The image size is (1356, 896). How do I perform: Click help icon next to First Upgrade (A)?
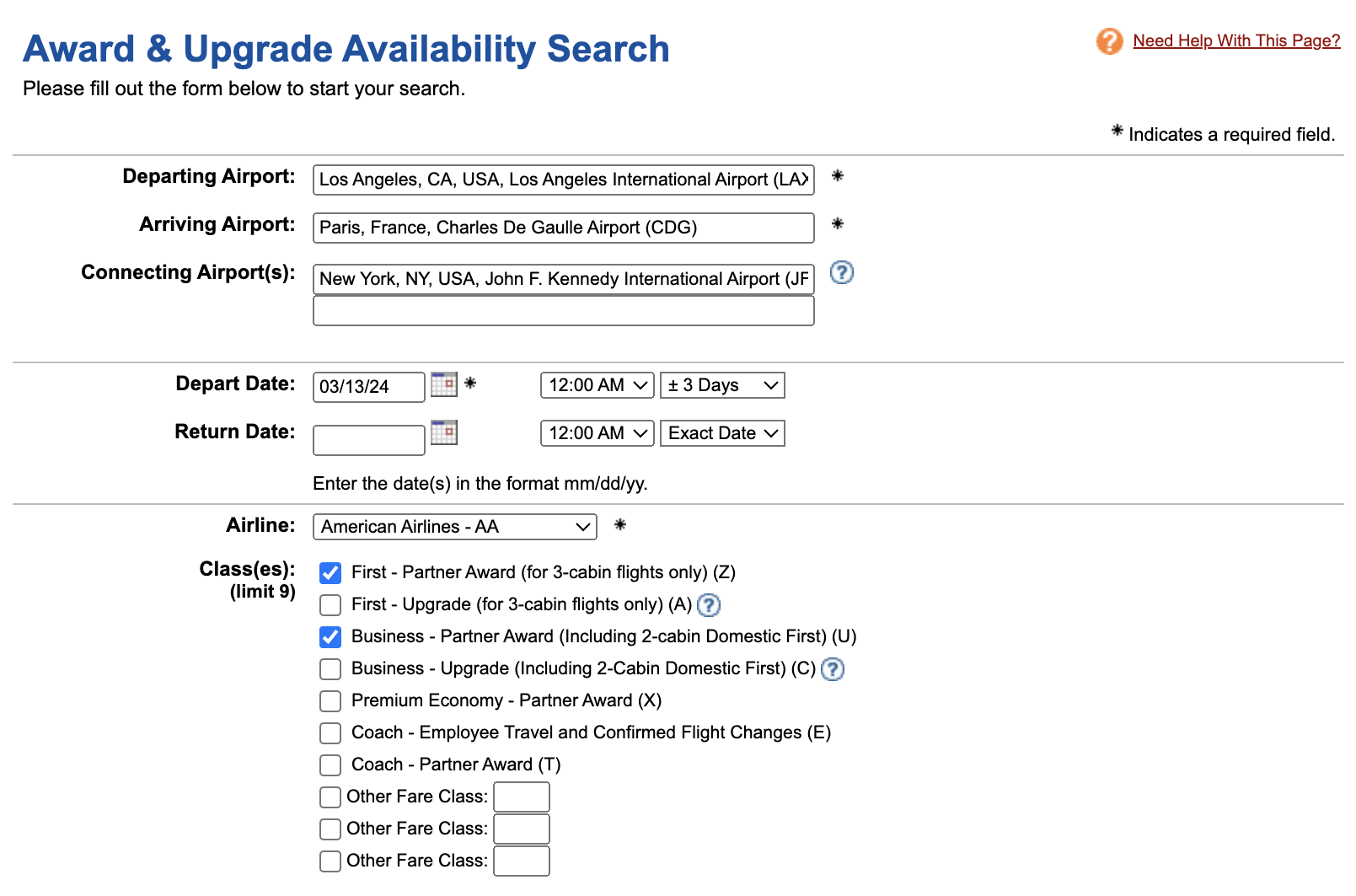tap(709, 605)
